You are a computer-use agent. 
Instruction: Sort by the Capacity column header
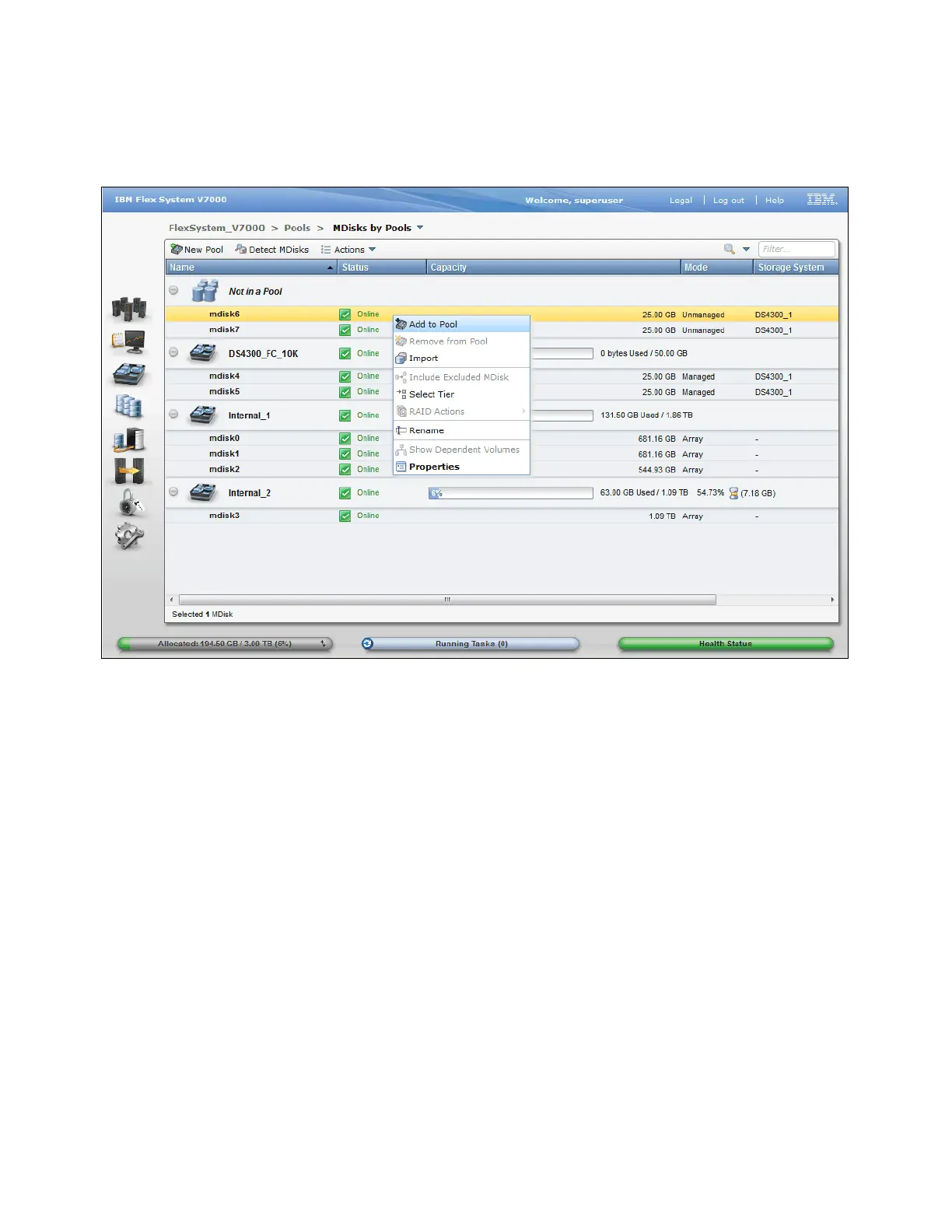pyautogui.click(x=554, y=267)
